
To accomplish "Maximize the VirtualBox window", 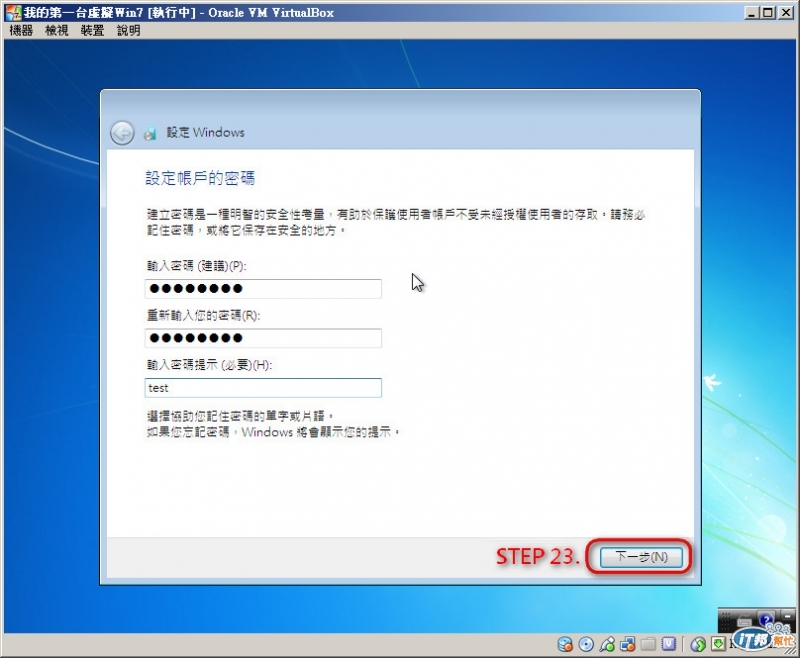I will coord(768,12).
